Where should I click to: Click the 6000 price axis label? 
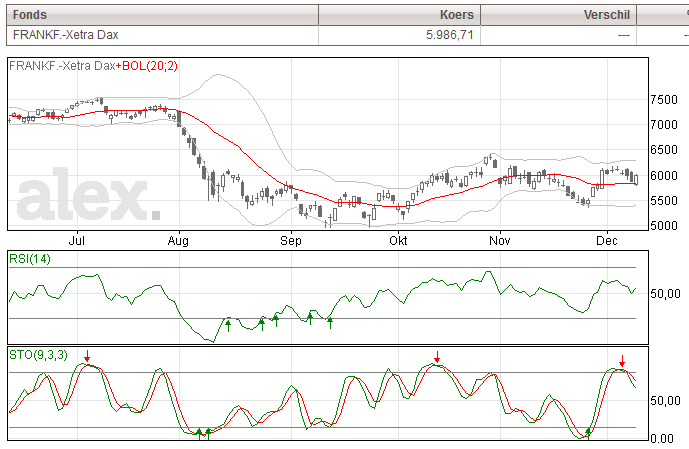664,175
